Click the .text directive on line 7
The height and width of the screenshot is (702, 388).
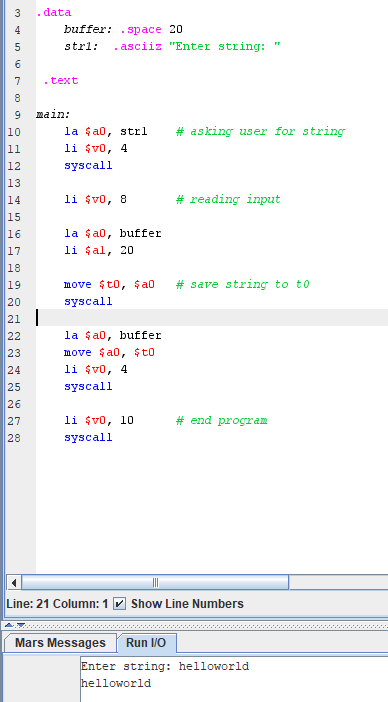pos(61,81)
